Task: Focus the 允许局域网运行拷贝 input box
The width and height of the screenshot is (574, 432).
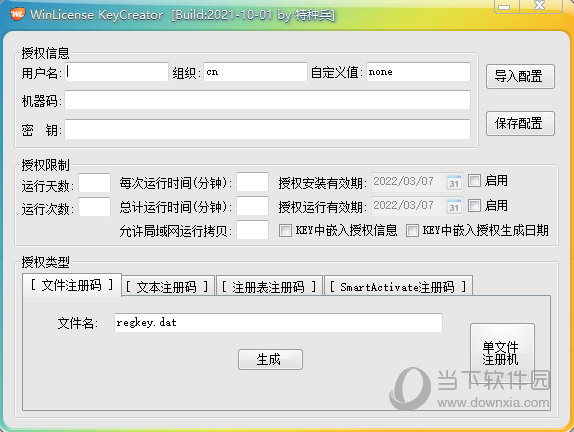Action: pyautogui.click(x=252, y=230)
